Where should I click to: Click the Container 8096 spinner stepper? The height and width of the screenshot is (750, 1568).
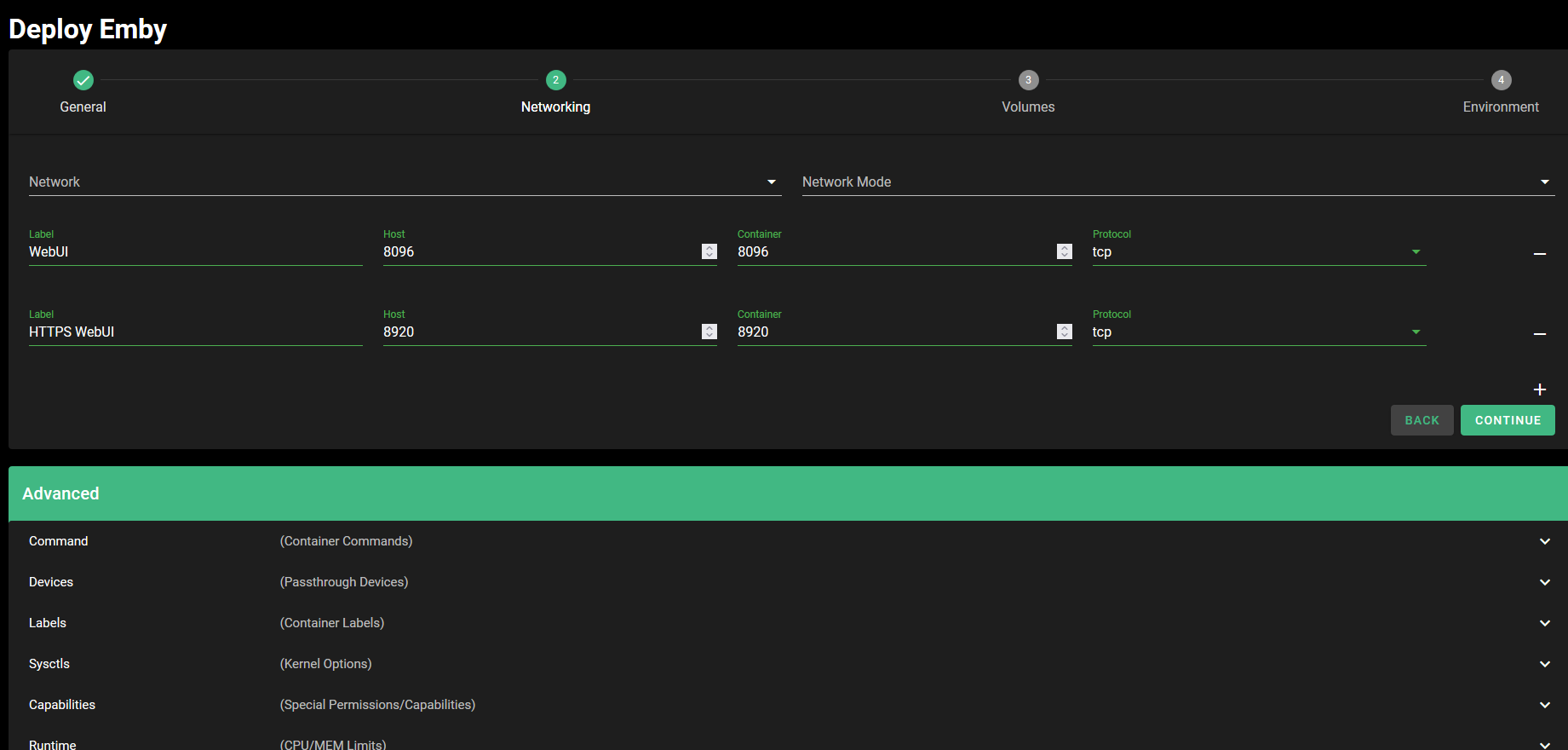1065,251
